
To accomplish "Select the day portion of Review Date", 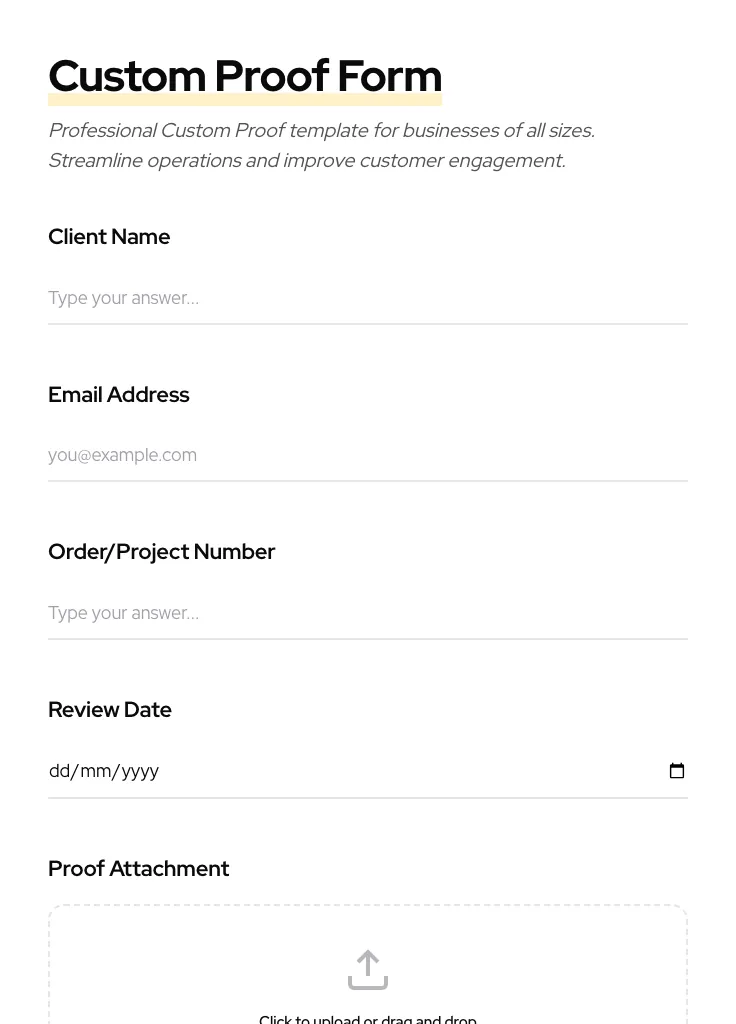I will (59, 771).
